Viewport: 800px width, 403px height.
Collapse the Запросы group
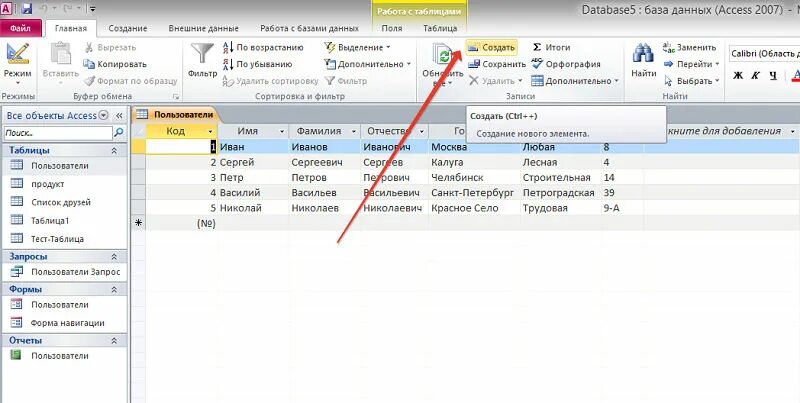click(114, 257)
